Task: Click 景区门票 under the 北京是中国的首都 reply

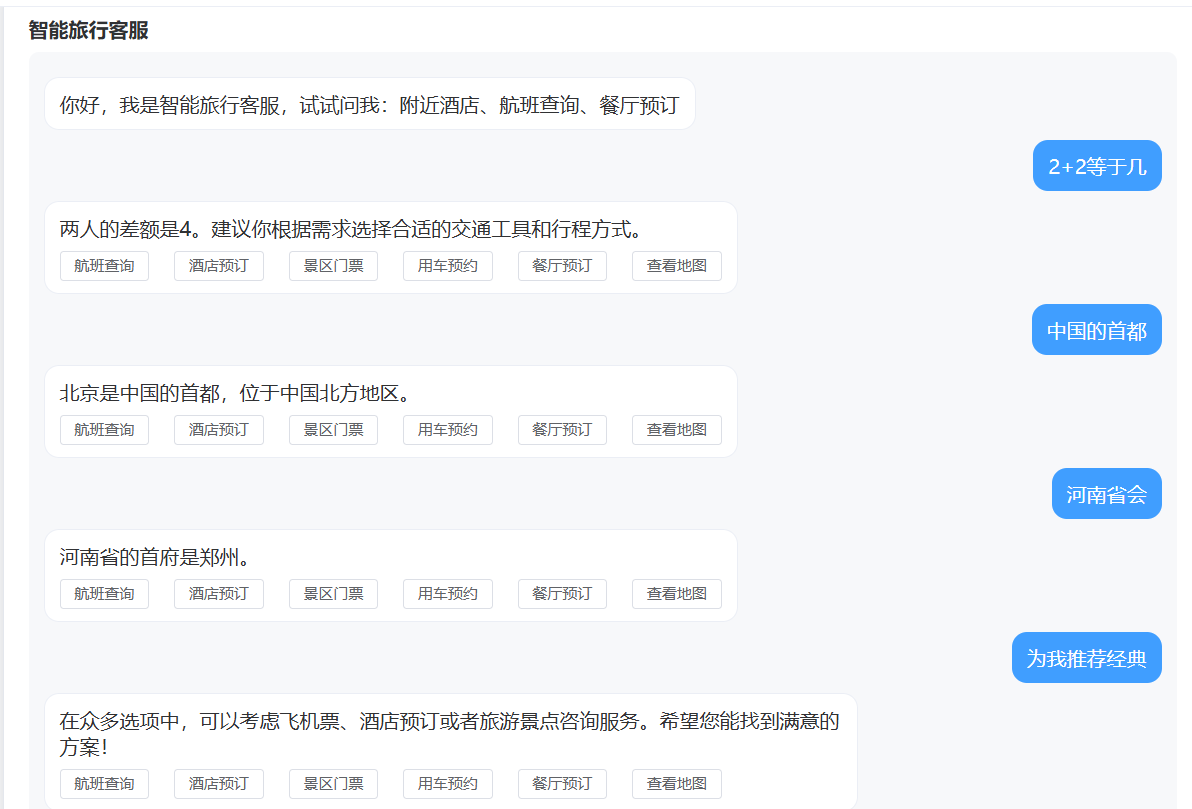Action: tap(333, 430)
